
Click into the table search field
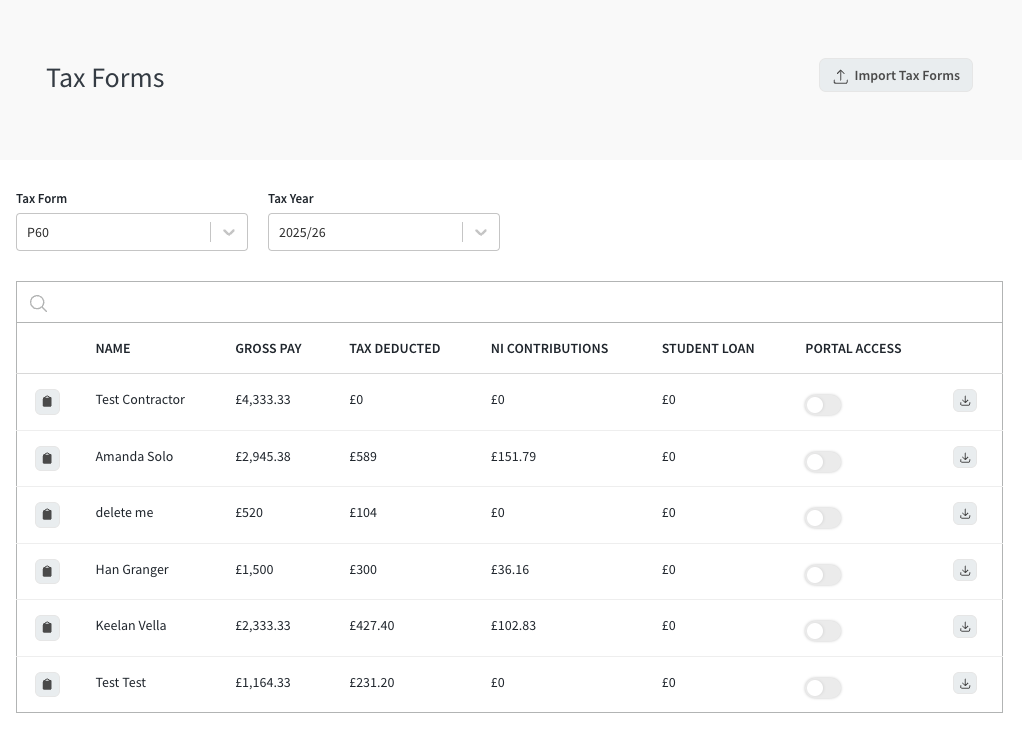pyautogui.click(x=509, y=302)
